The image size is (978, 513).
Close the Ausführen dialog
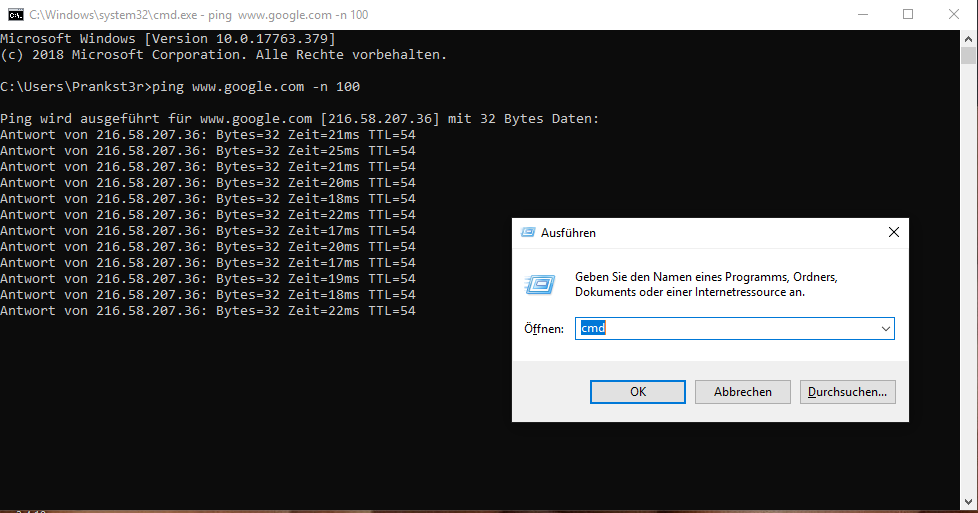[x=894, y=232]
